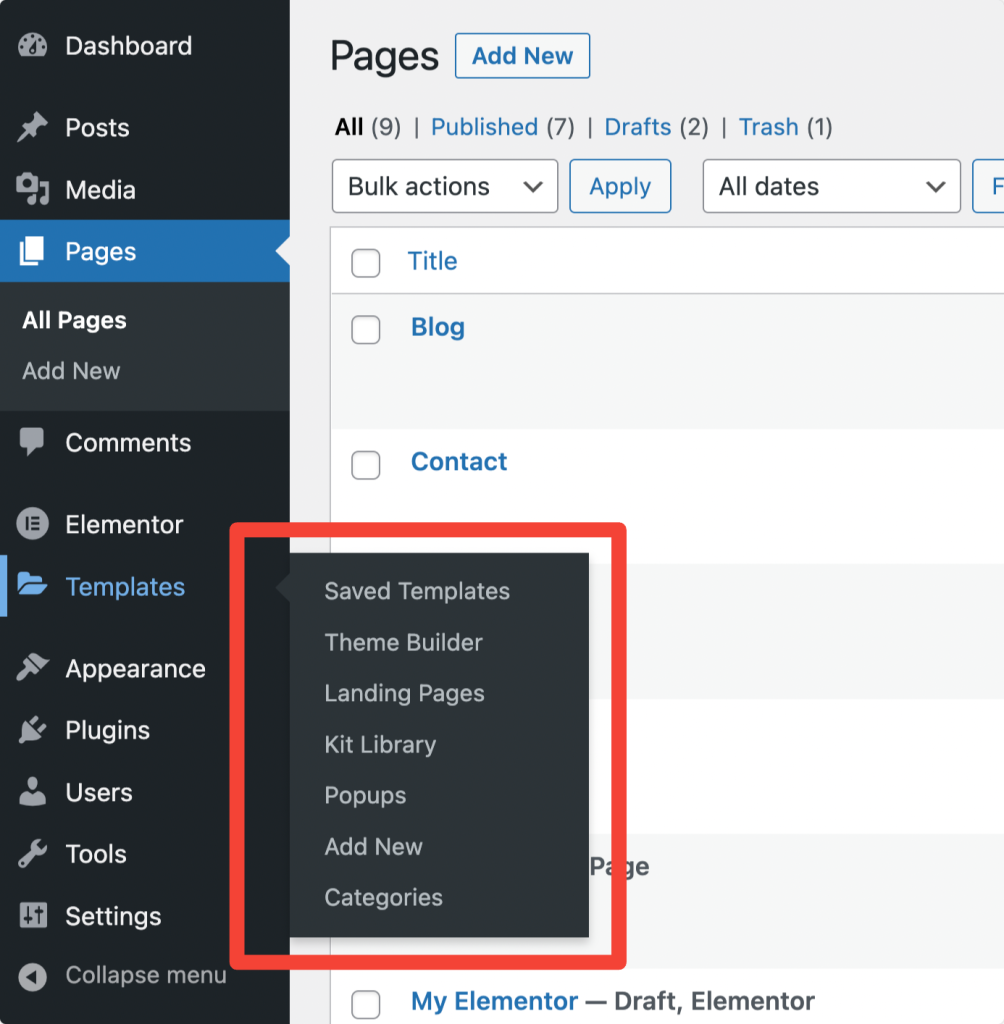Viewport: 1004px width, 1024px height.
Task: Check the box for the Blog page
Action: coord(366,329)
